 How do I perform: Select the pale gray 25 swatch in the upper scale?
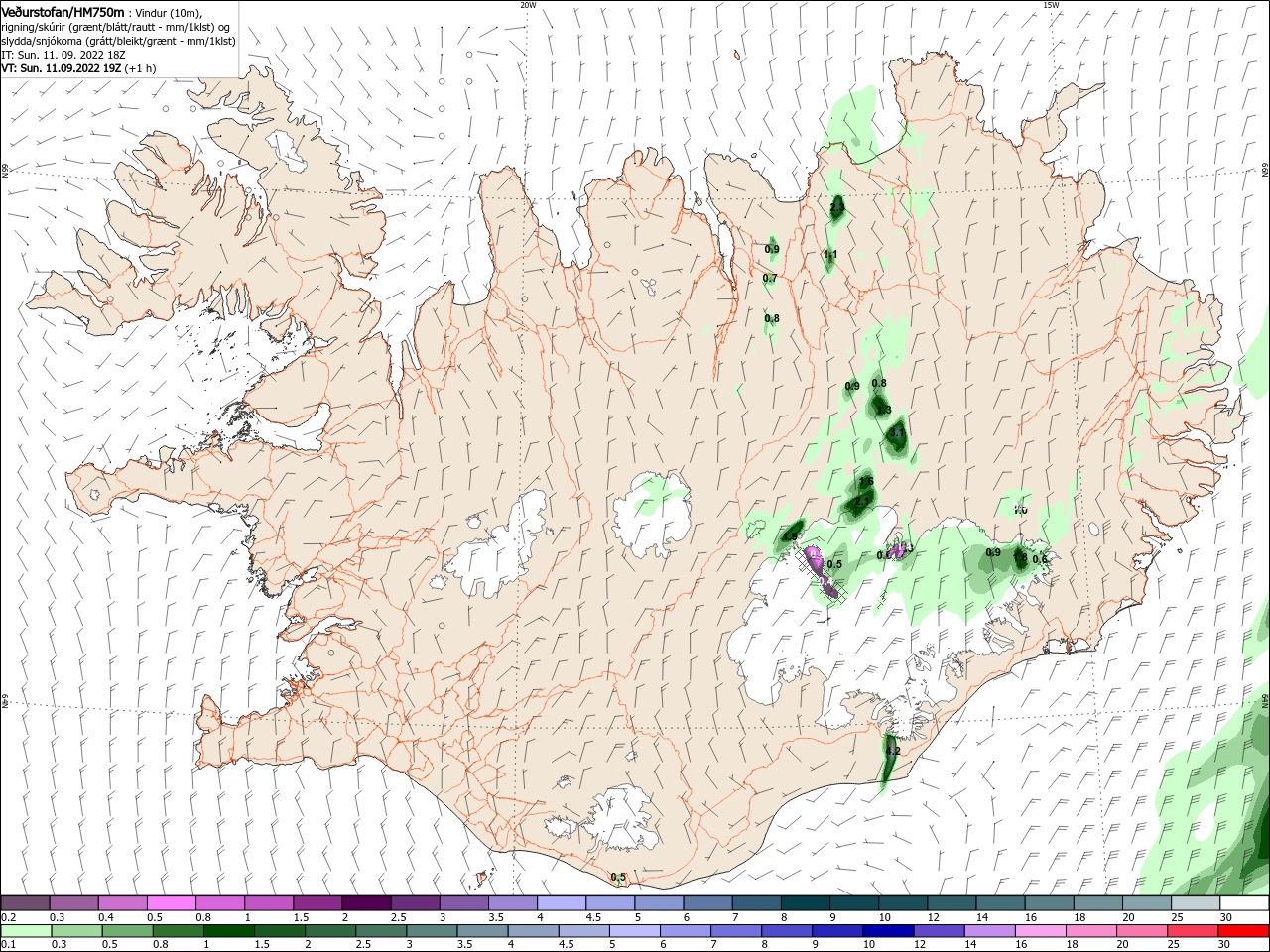[x=1196, y=903]
